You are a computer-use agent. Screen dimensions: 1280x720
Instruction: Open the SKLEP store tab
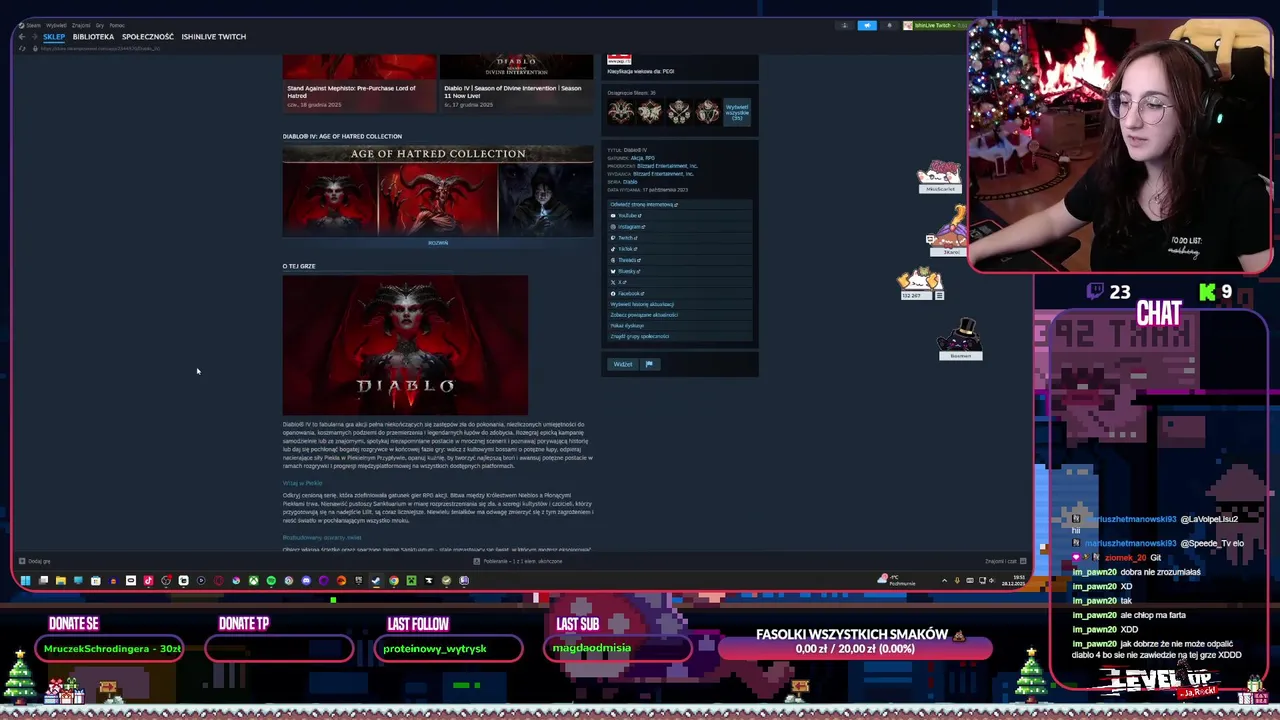click(x=54, y=37)
